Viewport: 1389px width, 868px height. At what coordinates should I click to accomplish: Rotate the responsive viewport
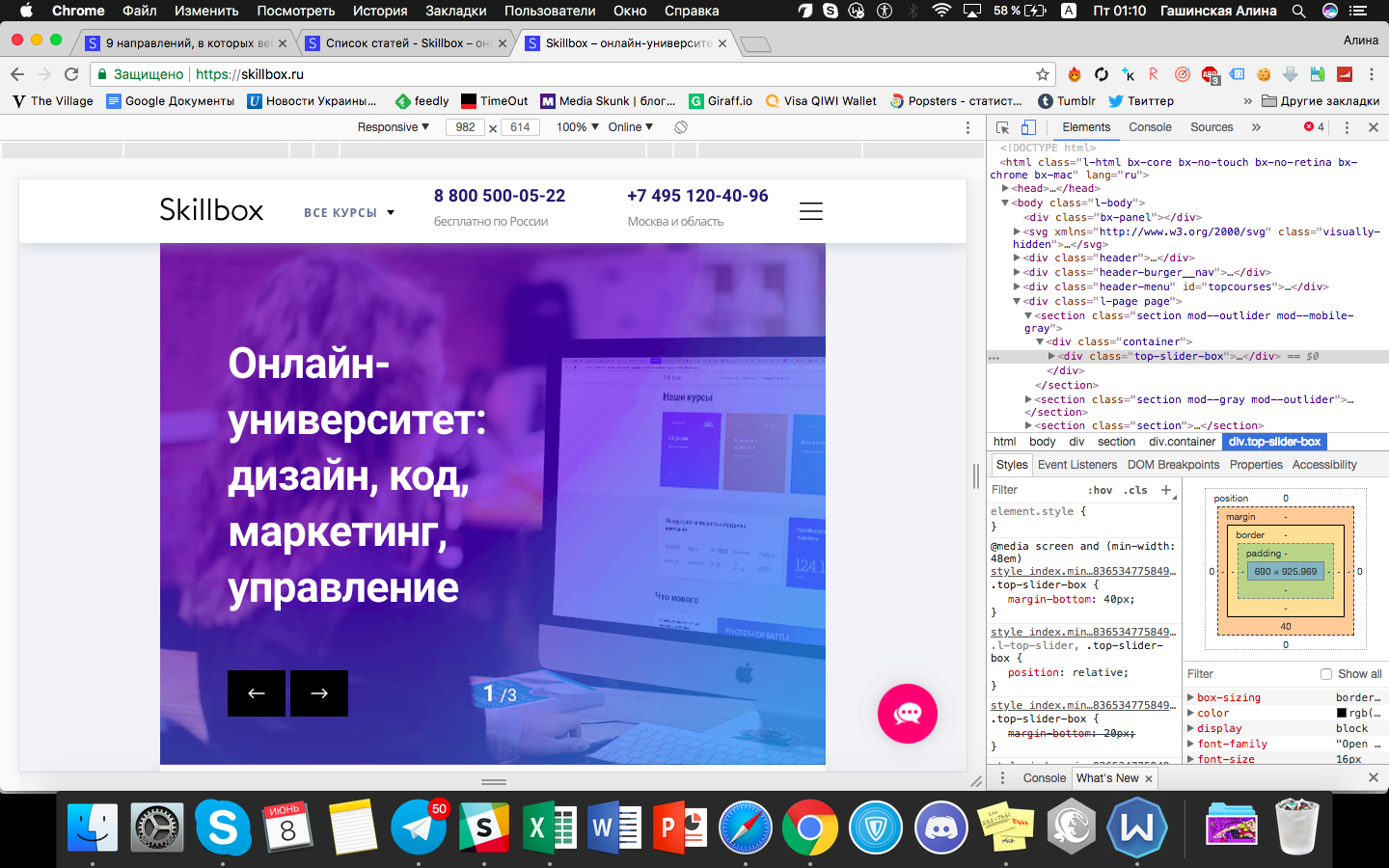681,127
